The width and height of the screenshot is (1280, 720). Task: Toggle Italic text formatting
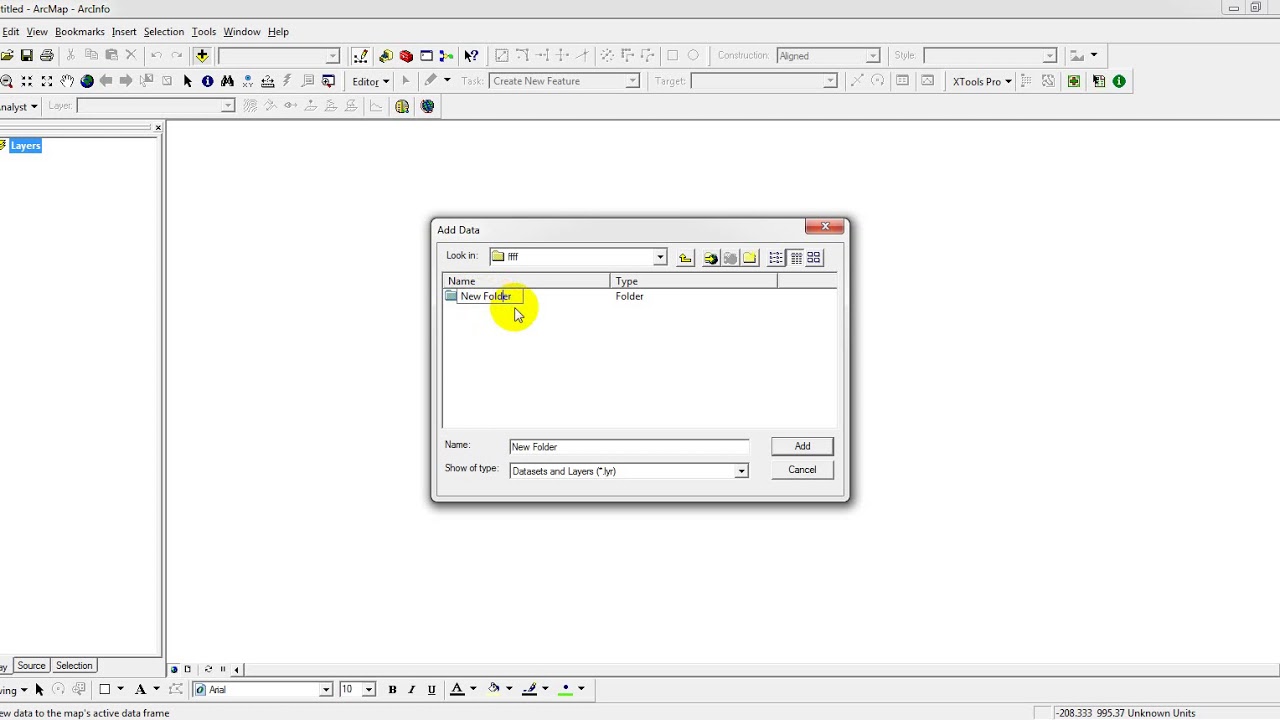coord(411,689)
